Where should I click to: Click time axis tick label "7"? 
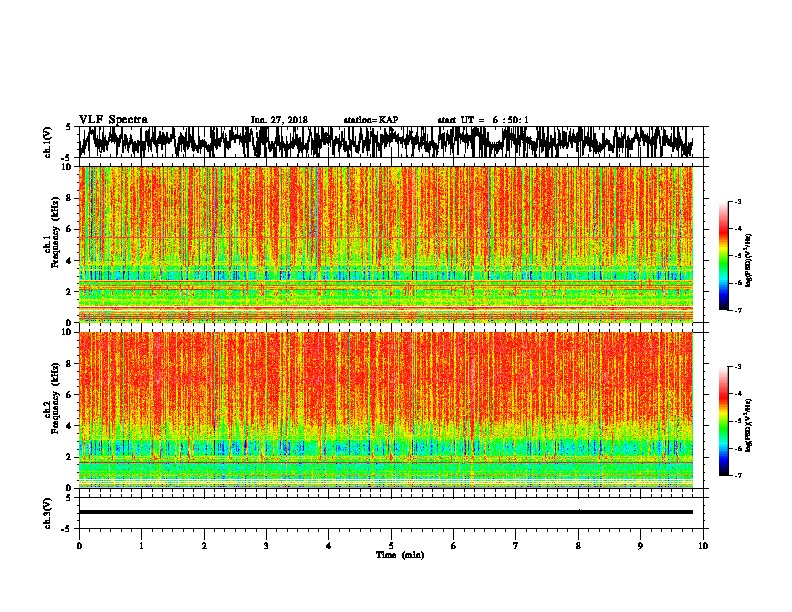click(516, 546)
